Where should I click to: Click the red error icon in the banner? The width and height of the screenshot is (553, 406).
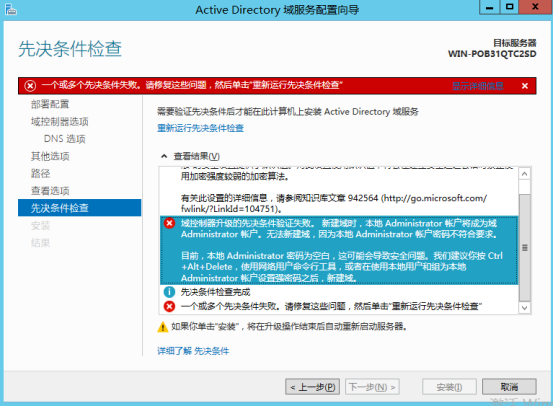[x=30, y=86]
